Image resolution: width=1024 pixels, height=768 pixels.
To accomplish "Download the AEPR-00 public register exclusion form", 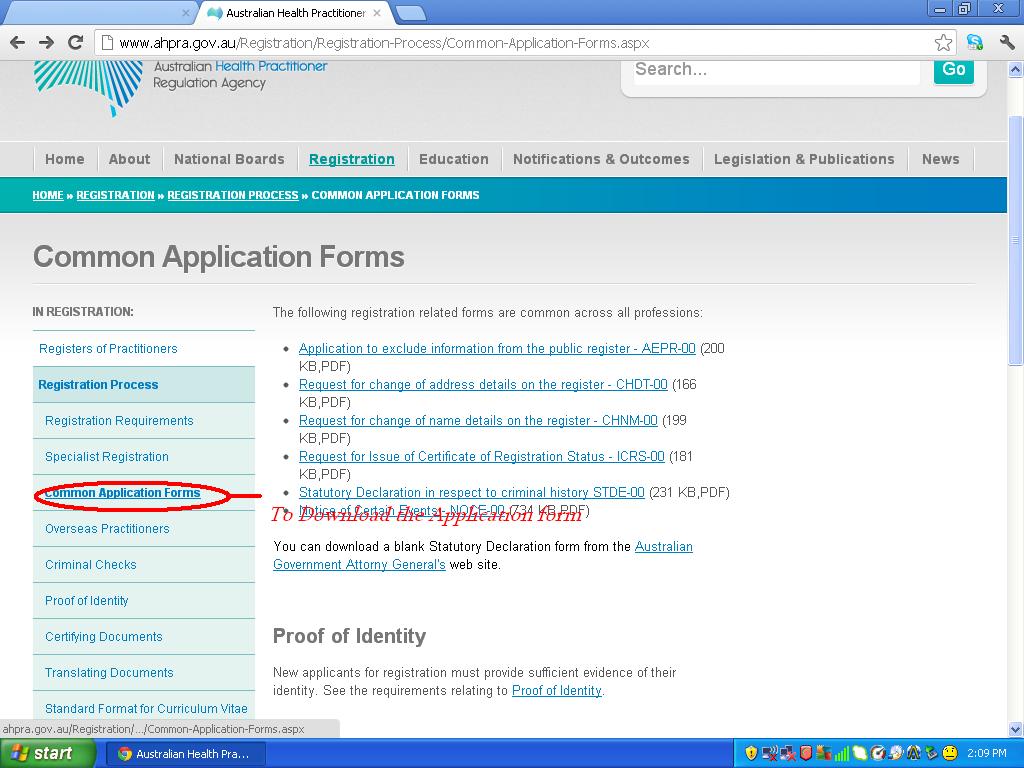I will click(x=498, y=348).
